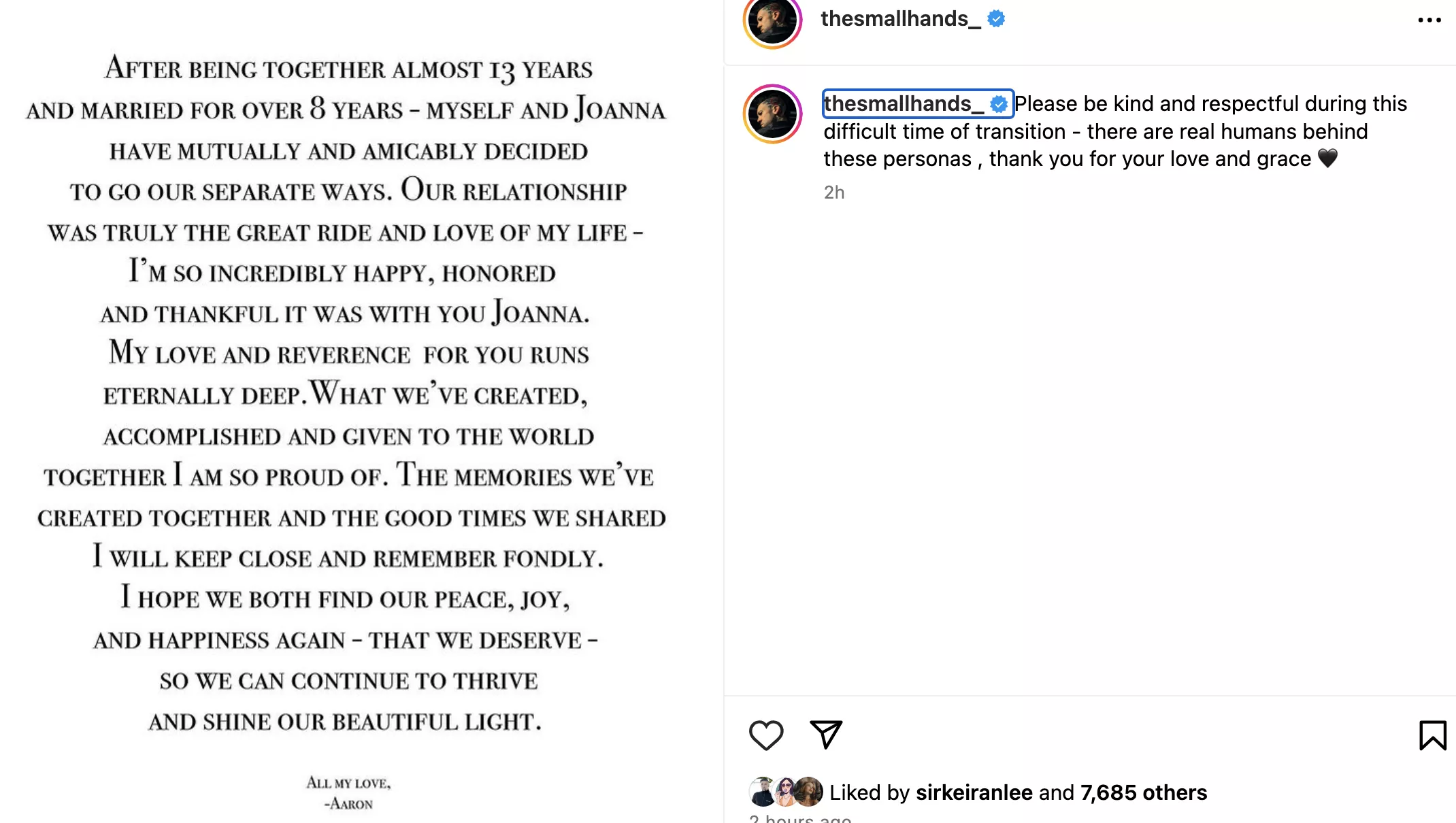The width and height of the screenshot is (1456, 823).
Task: Click the first liker avatar thumbnail
Action: 762,792
